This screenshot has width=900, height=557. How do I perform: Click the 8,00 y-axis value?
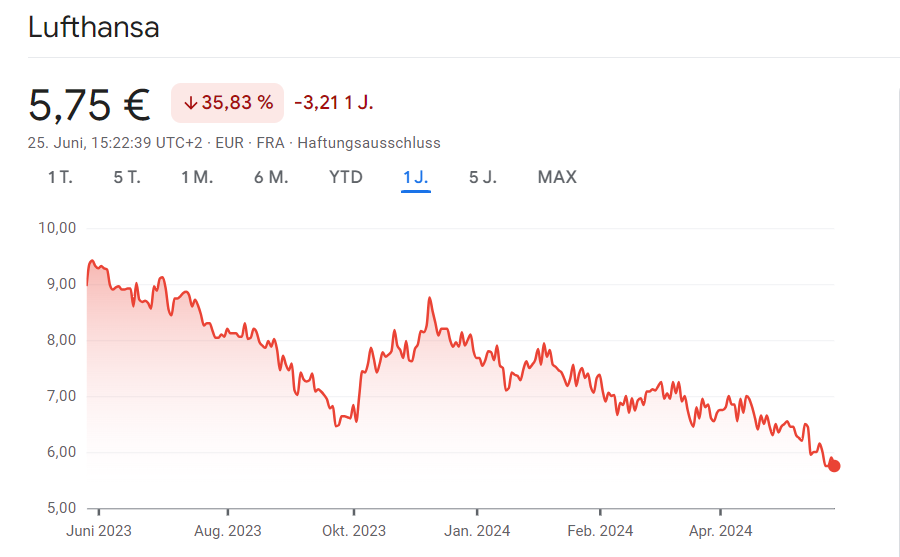click(61, 340)
